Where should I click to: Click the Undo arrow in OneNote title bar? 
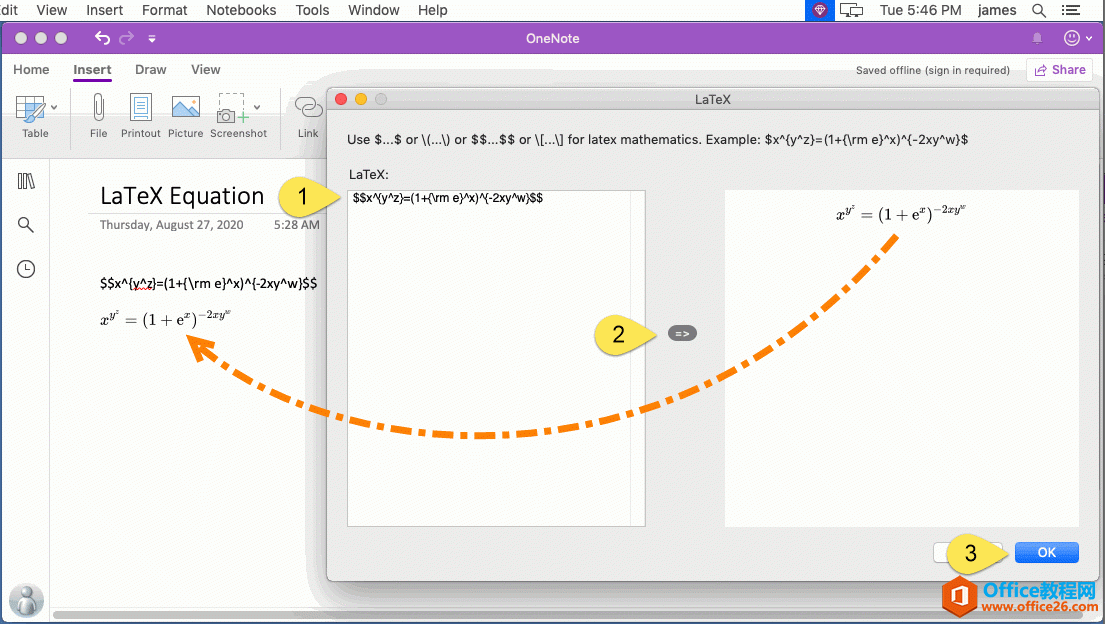(102, 38)
